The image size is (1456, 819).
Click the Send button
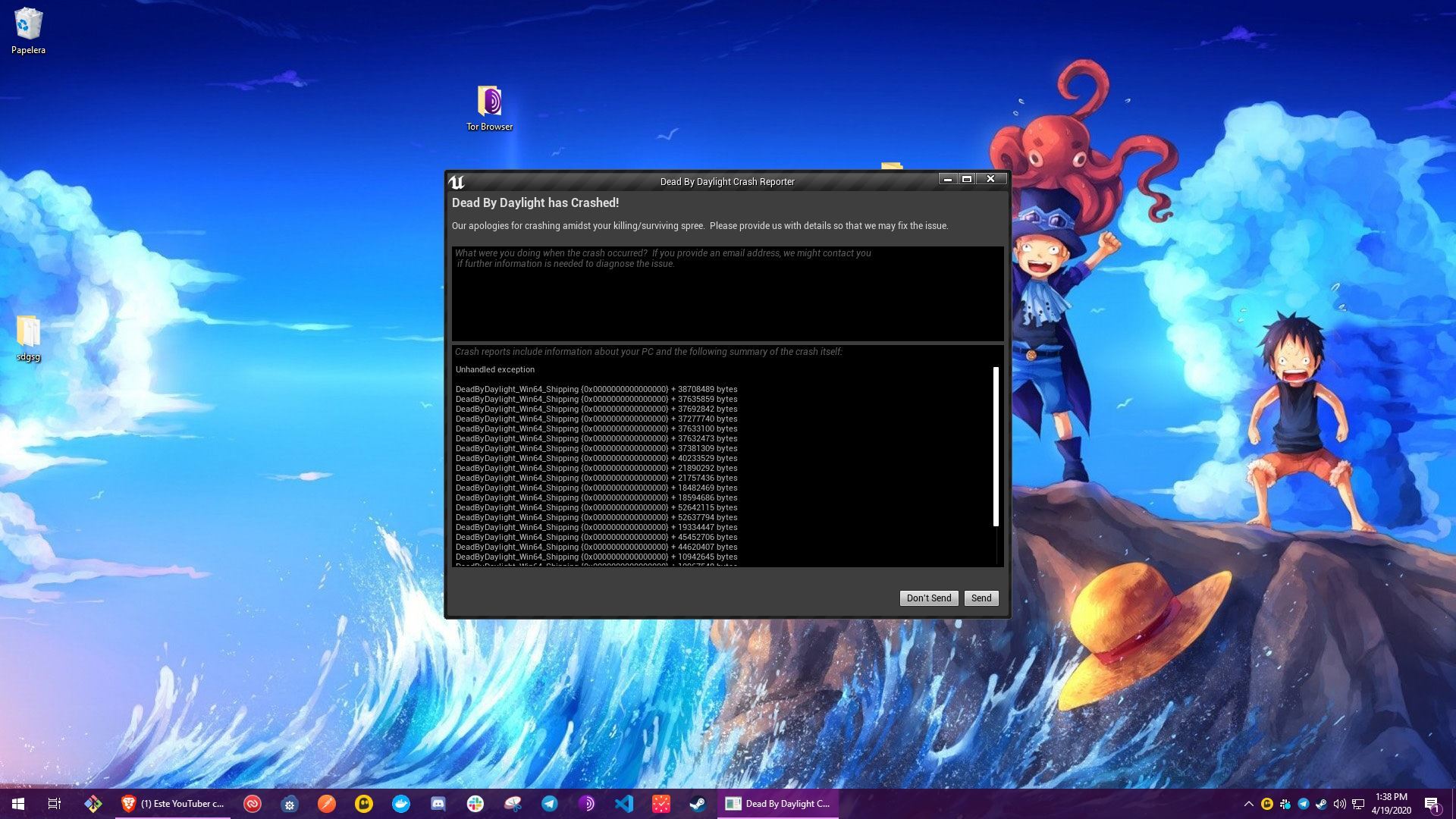click(981, 598)
